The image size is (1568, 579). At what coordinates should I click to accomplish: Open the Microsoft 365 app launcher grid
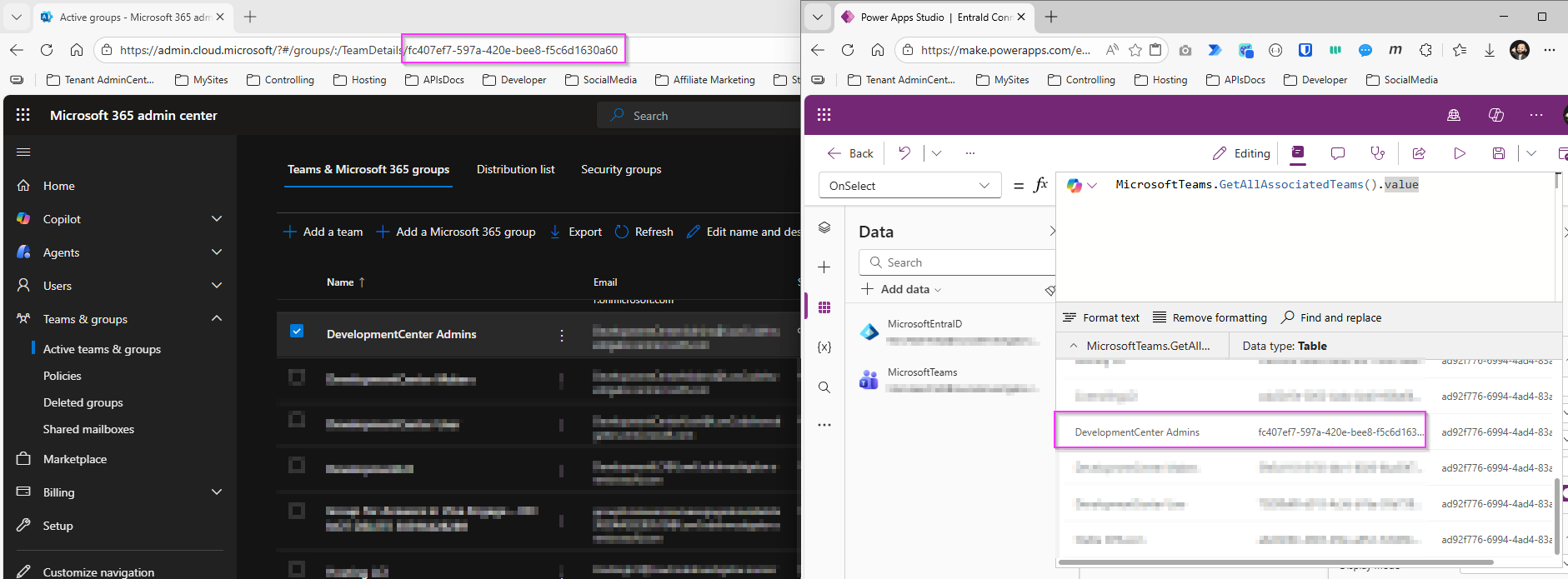23,115
